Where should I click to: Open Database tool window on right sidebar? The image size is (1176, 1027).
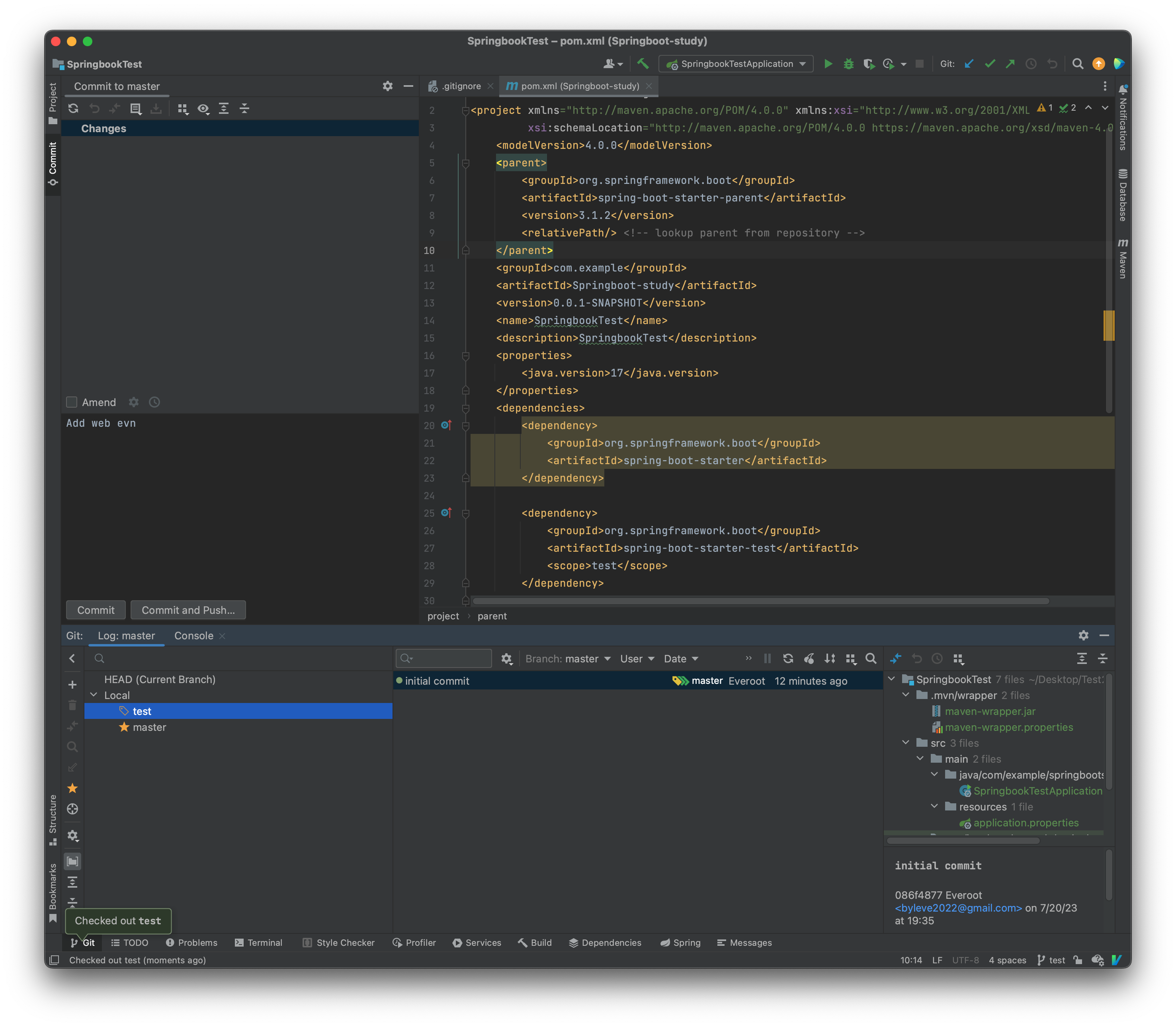click(x=1123, y=195)
